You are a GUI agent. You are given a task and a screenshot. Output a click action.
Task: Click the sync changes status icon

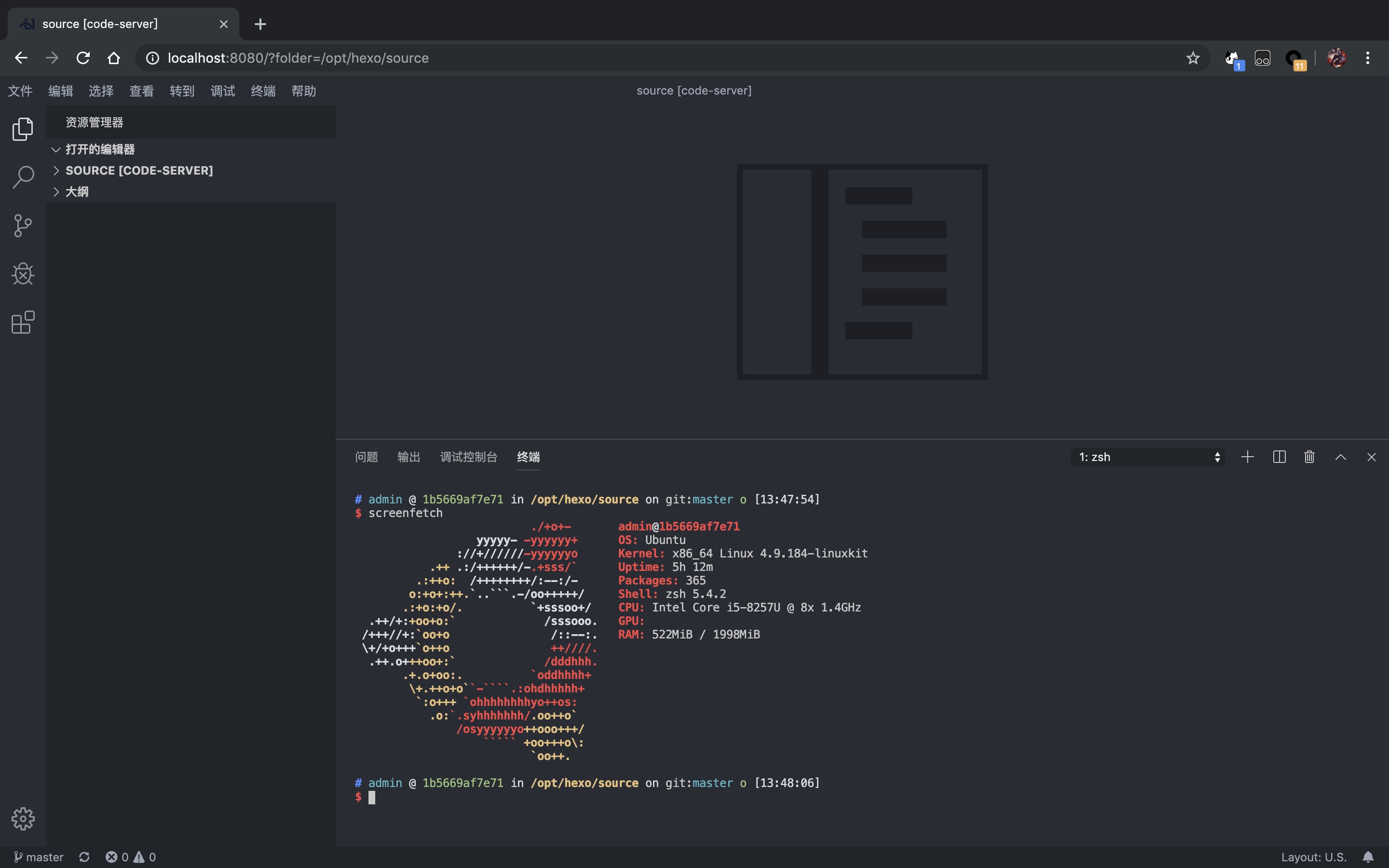tap(84, 856)
